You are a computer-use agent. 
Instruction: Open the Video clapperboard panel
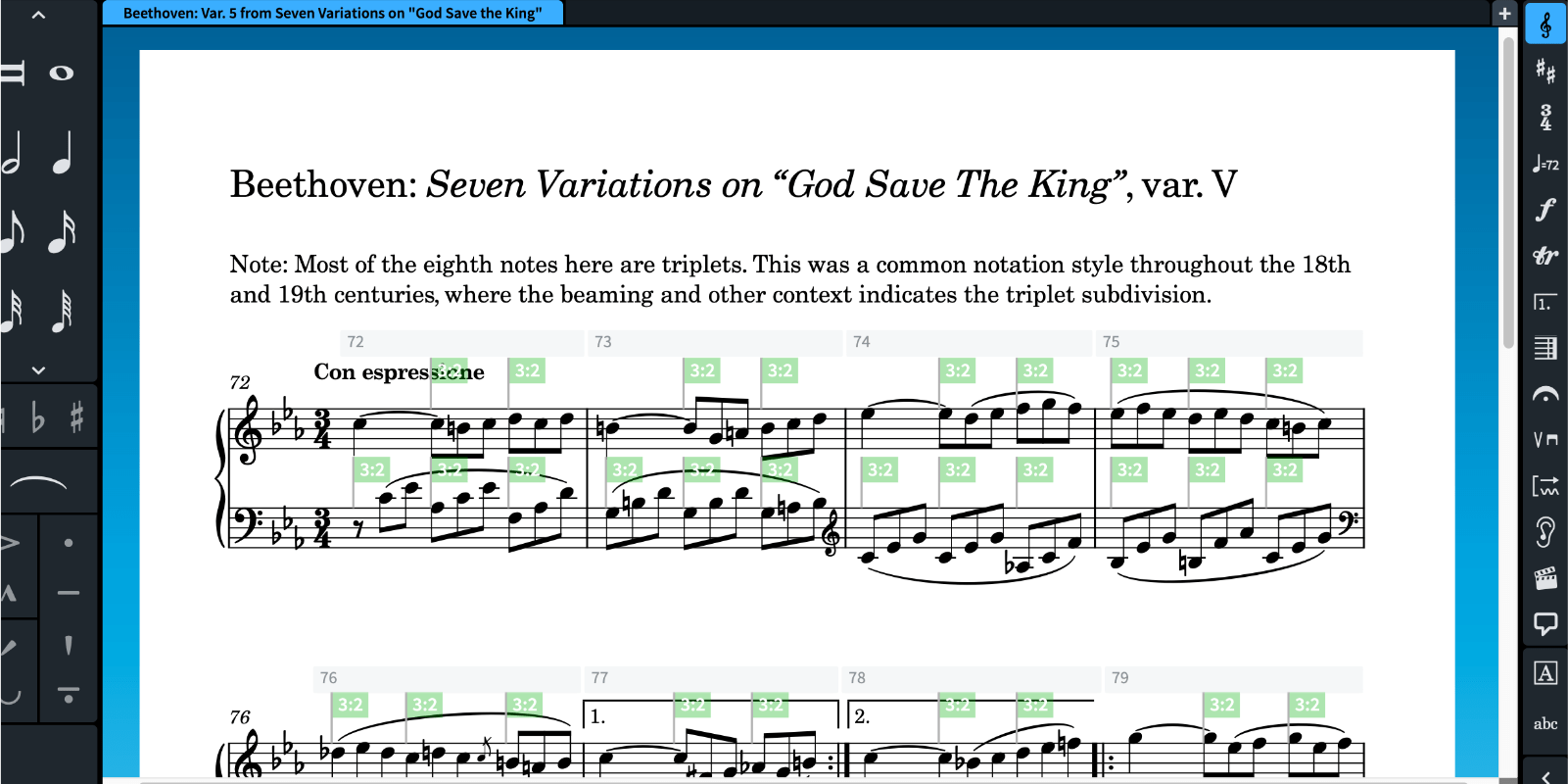coord(1545,578)
